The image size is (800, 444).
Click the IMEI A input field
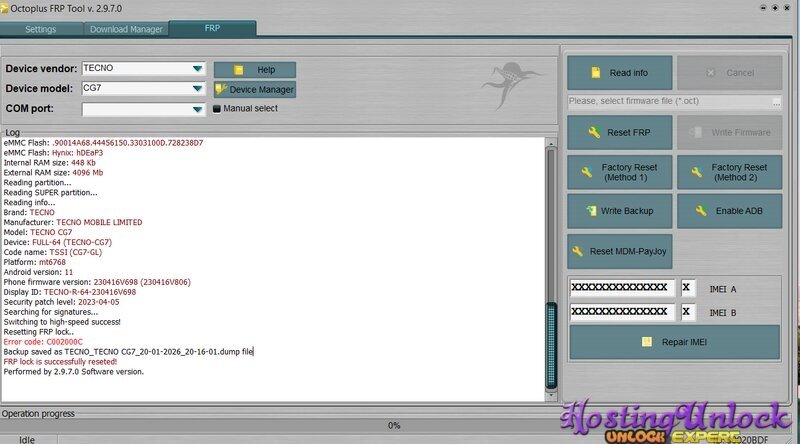tap(621, 287)
